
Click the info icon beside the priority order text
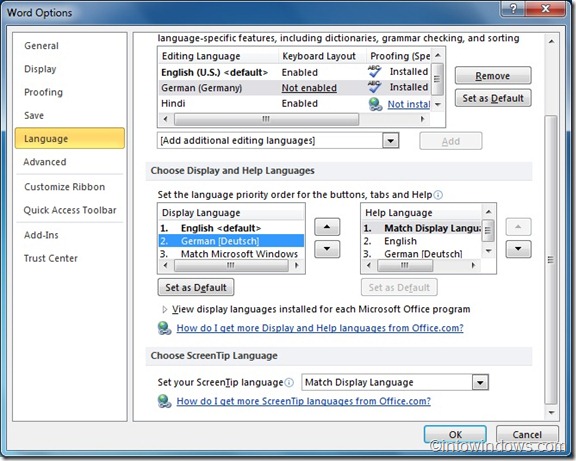(438, 195)
